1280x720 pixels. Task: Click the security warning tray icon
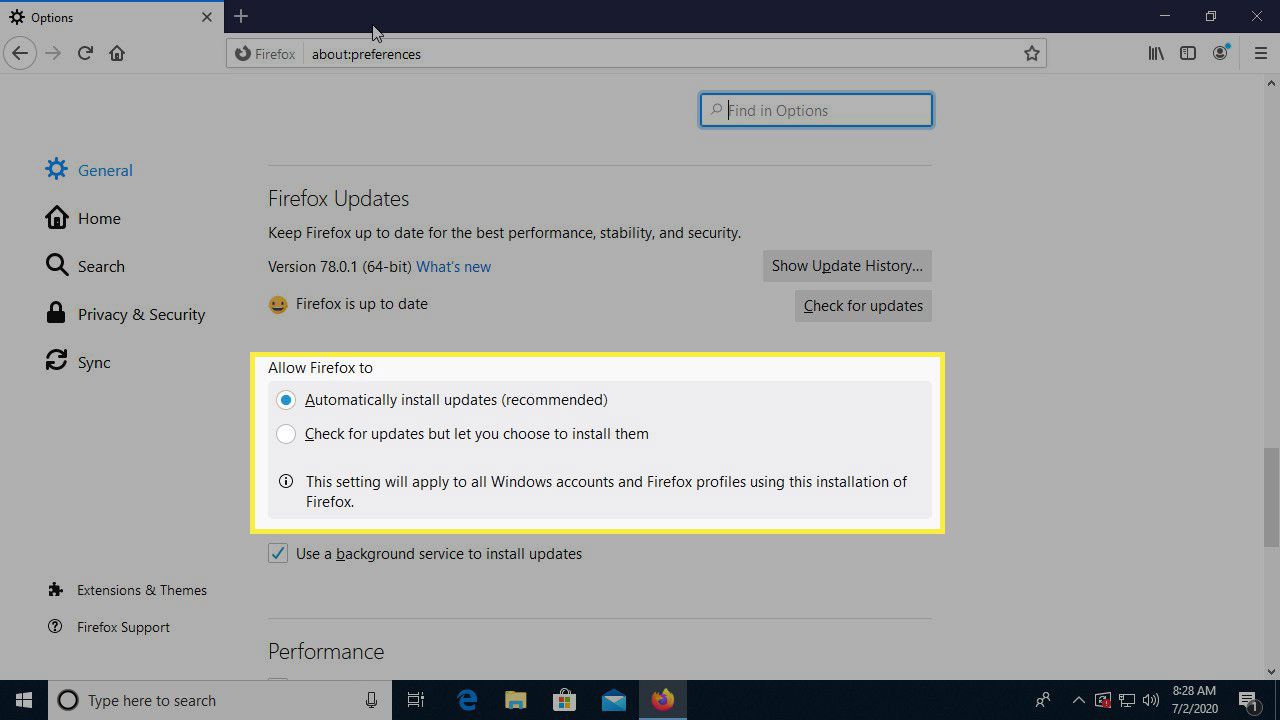1102,700
